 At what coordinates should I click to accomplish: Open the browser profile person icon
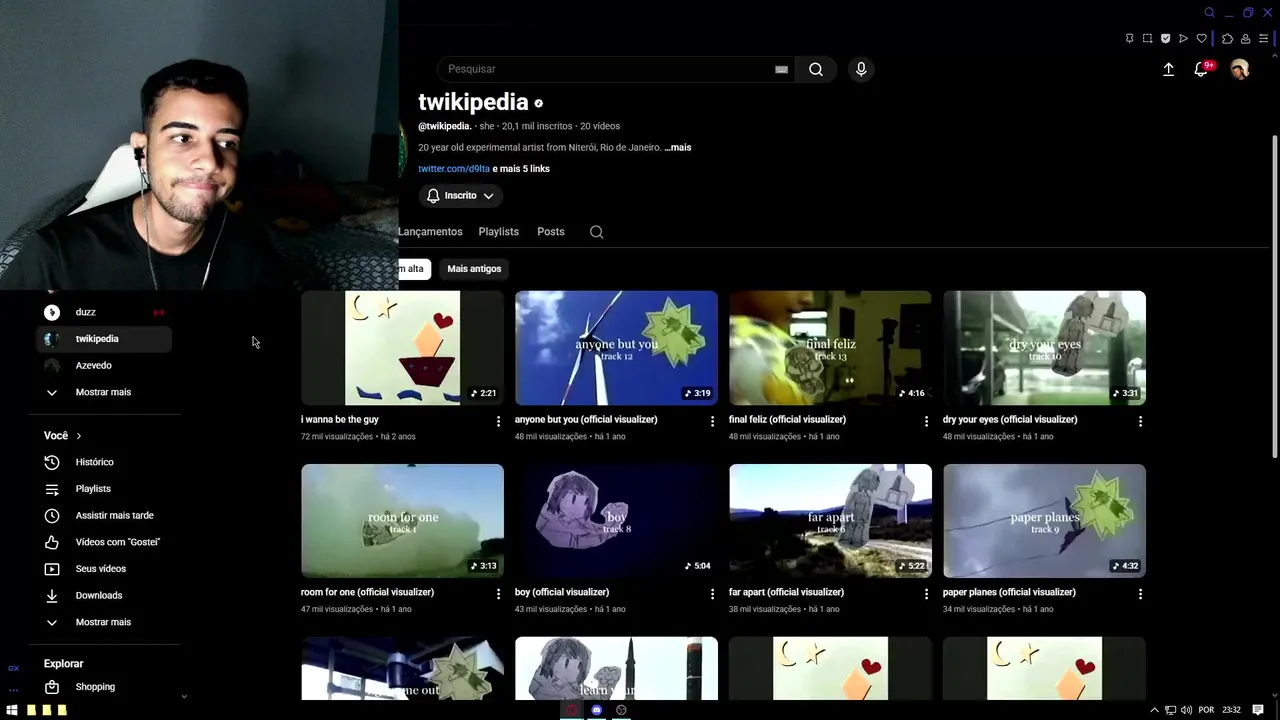pyautogui.click(x=1245, y=39)
